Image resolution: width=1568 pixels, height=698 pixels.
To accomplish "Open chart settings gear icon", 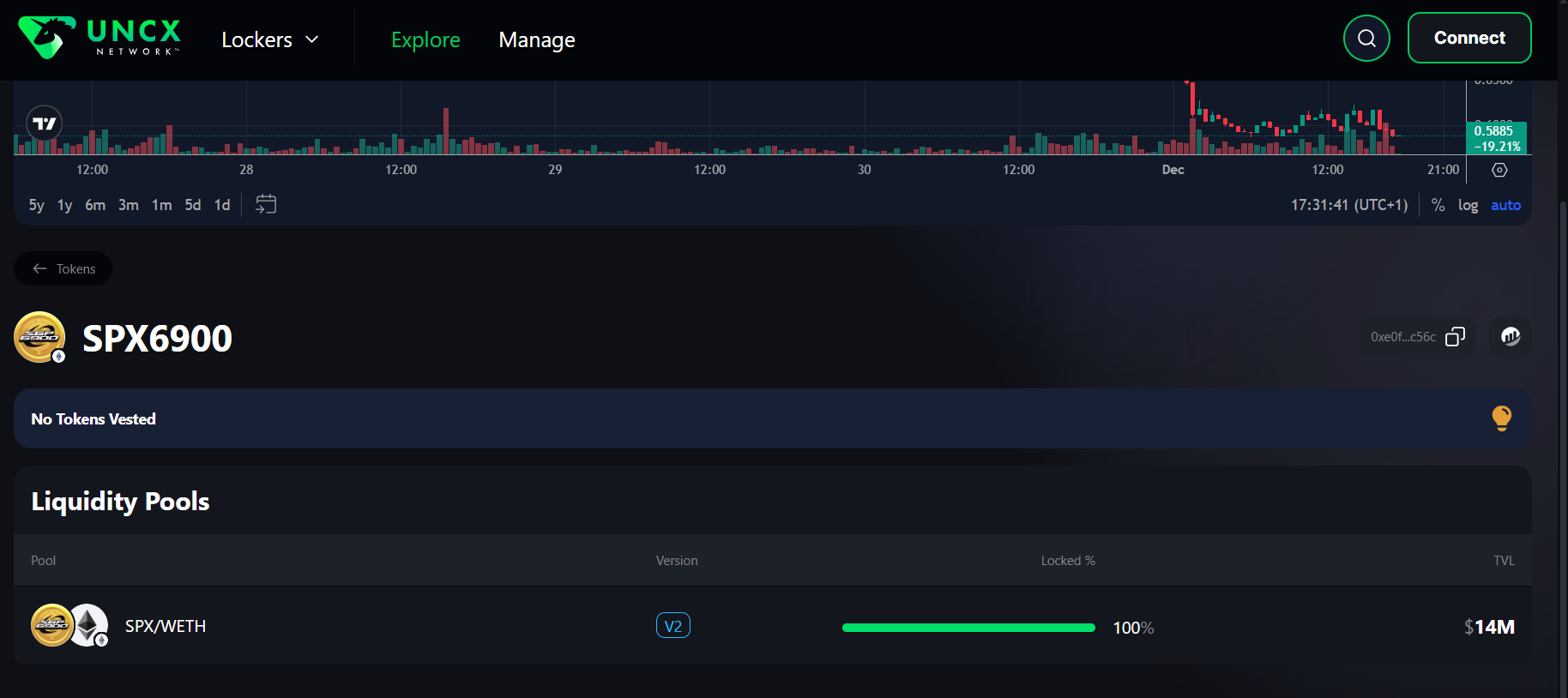I will 1499,170.
